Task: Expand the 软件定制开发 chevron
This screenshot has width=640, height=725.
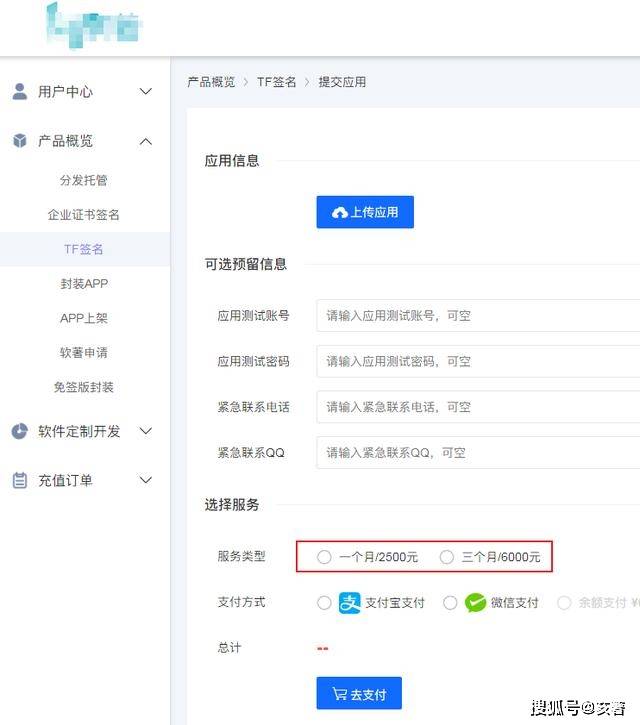Action: tap(146, 431)
